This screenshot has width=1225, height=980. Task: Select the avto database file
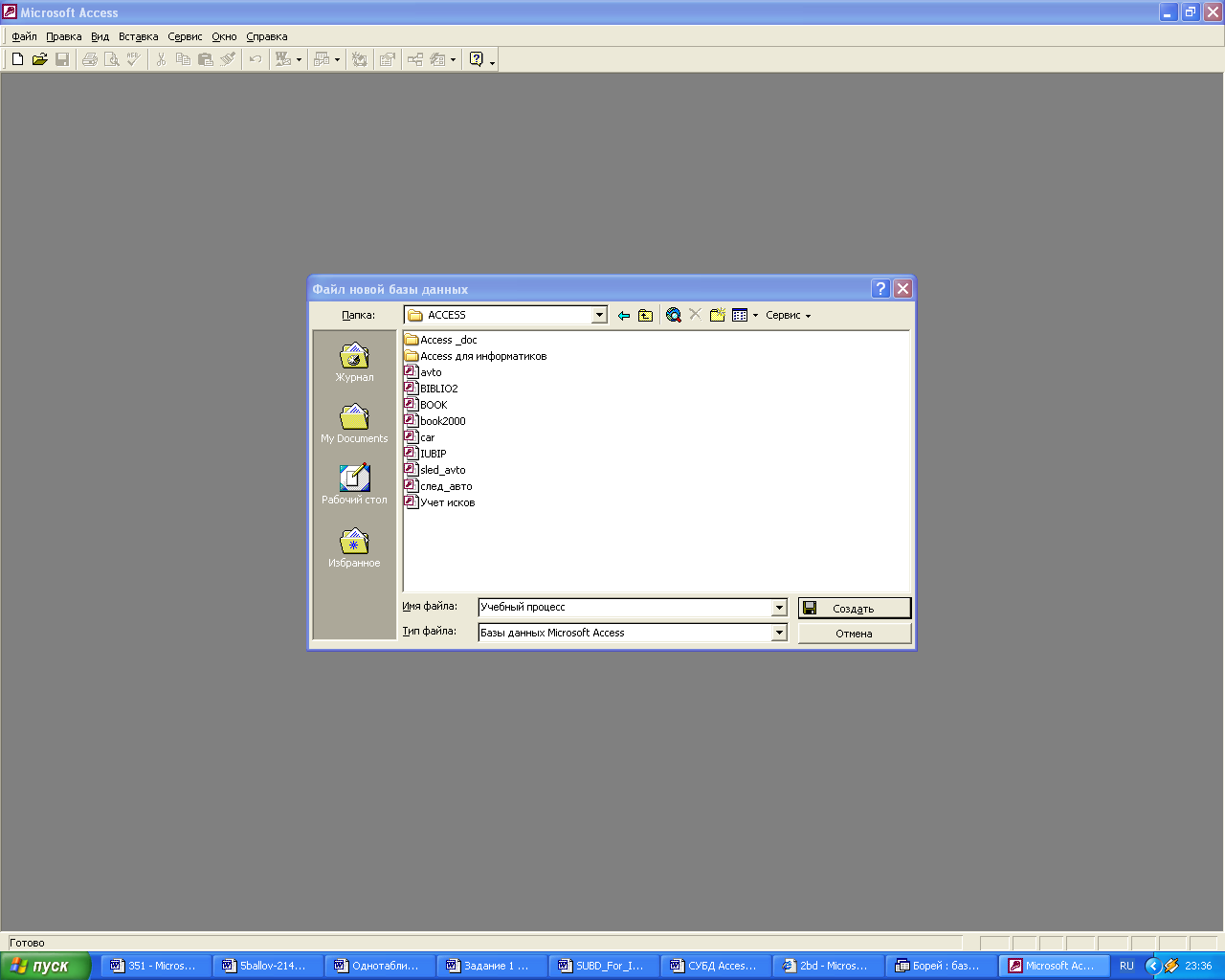pyautogui.click(x=423, y=372)
